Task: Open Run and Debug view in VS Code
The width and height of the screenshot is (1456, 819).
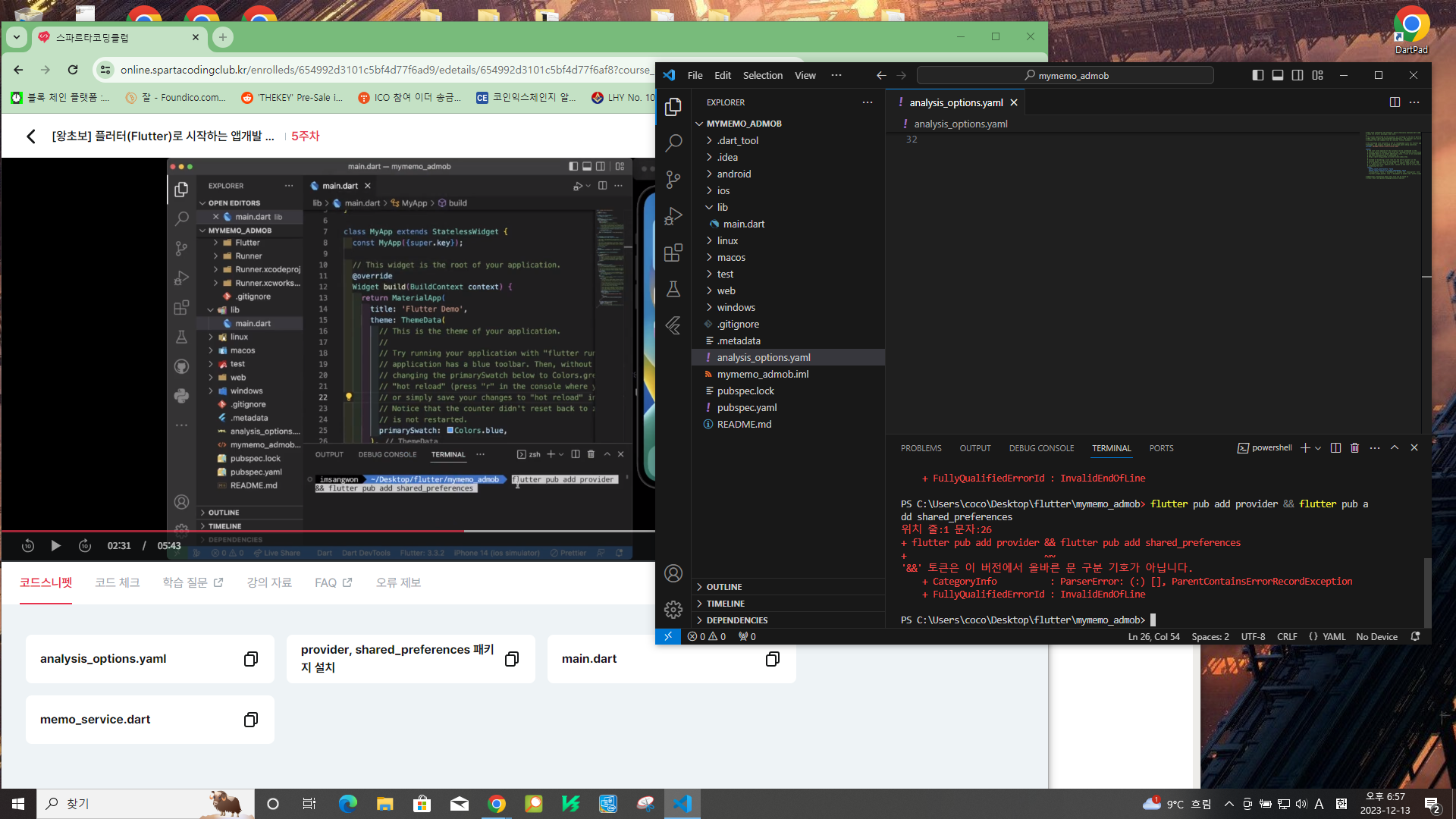Action: pos(673,216)
